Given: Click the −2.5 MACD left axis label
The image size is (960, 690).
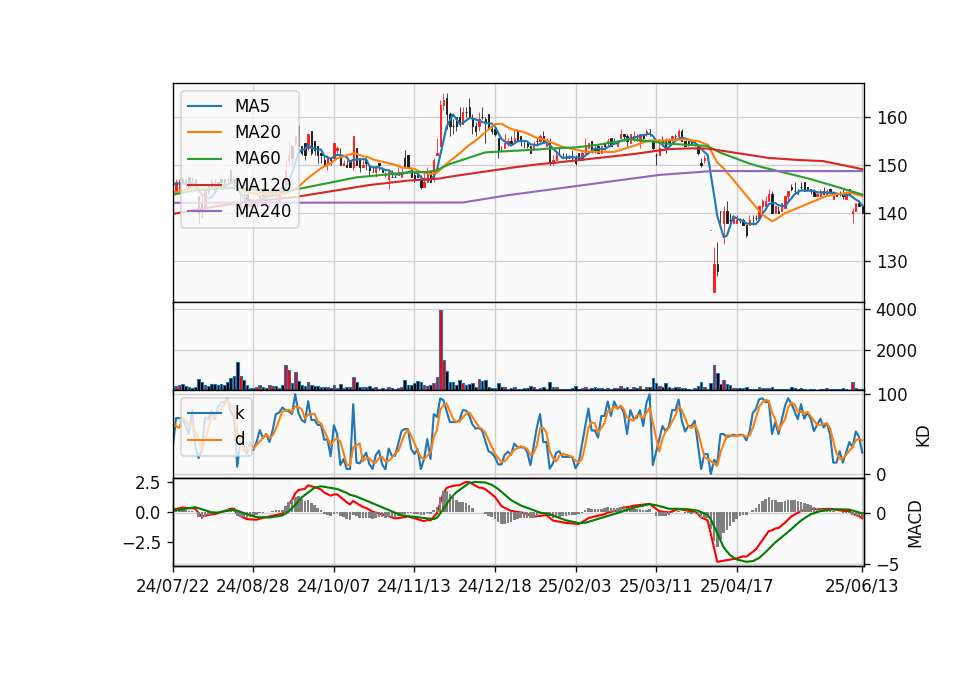Looking at the screenshot, I should [141, 542].
